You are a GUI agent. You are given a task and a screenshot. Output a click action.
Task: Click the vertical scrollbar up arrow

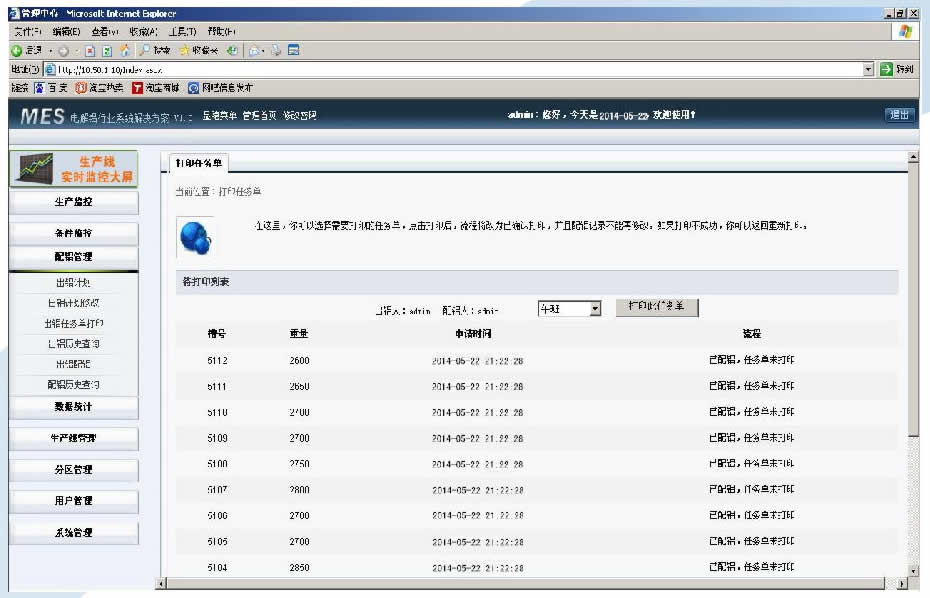coord(912,158)
